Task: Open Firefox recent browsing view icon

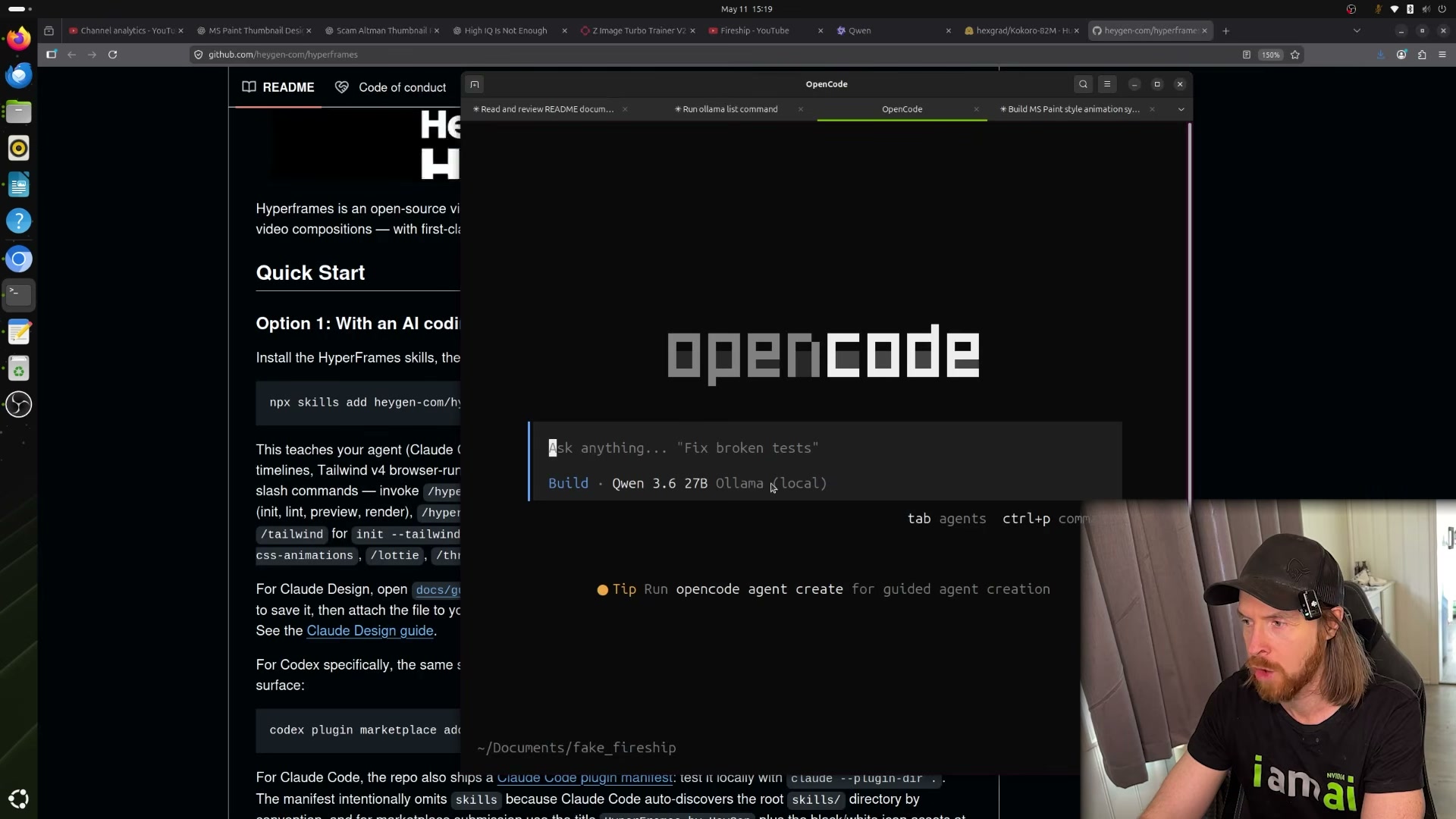Action: [49, 31]
